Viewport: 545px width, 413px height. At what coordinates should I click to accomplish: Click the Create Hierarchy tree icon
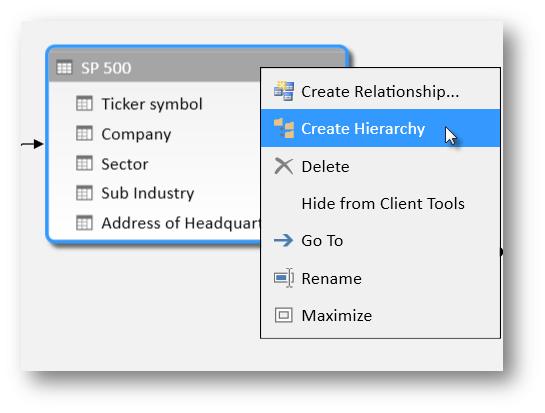(284, 128)
